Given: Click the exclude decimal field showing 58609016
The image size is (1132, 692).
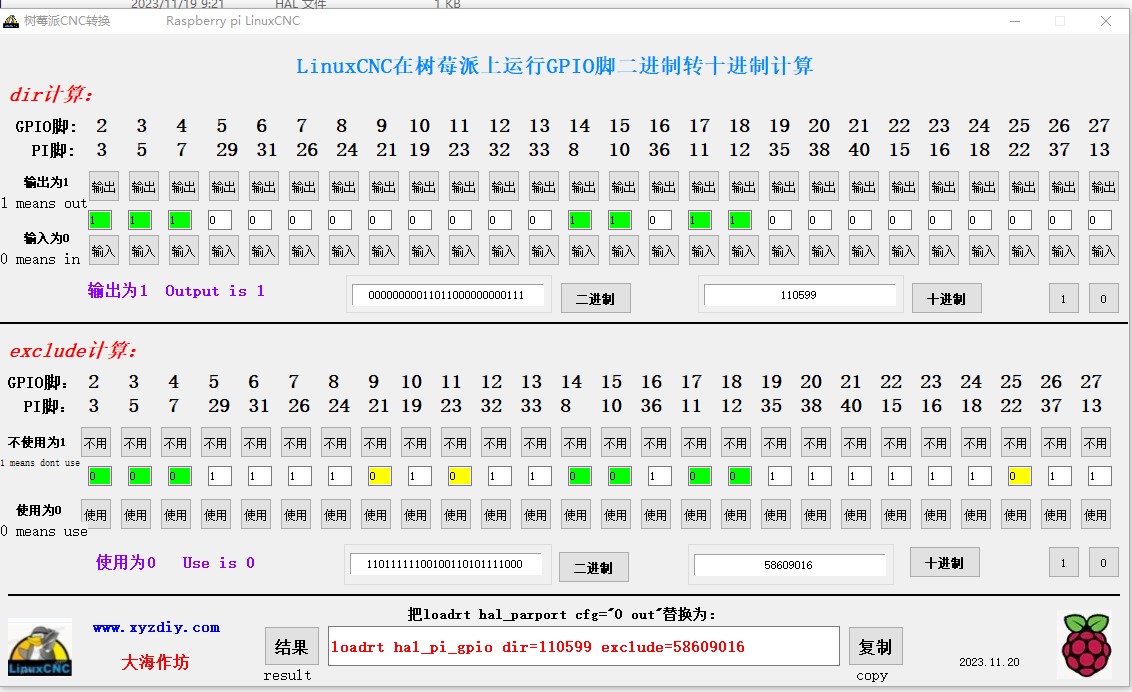Looking at the screenshot, I should tap(789, 565).
